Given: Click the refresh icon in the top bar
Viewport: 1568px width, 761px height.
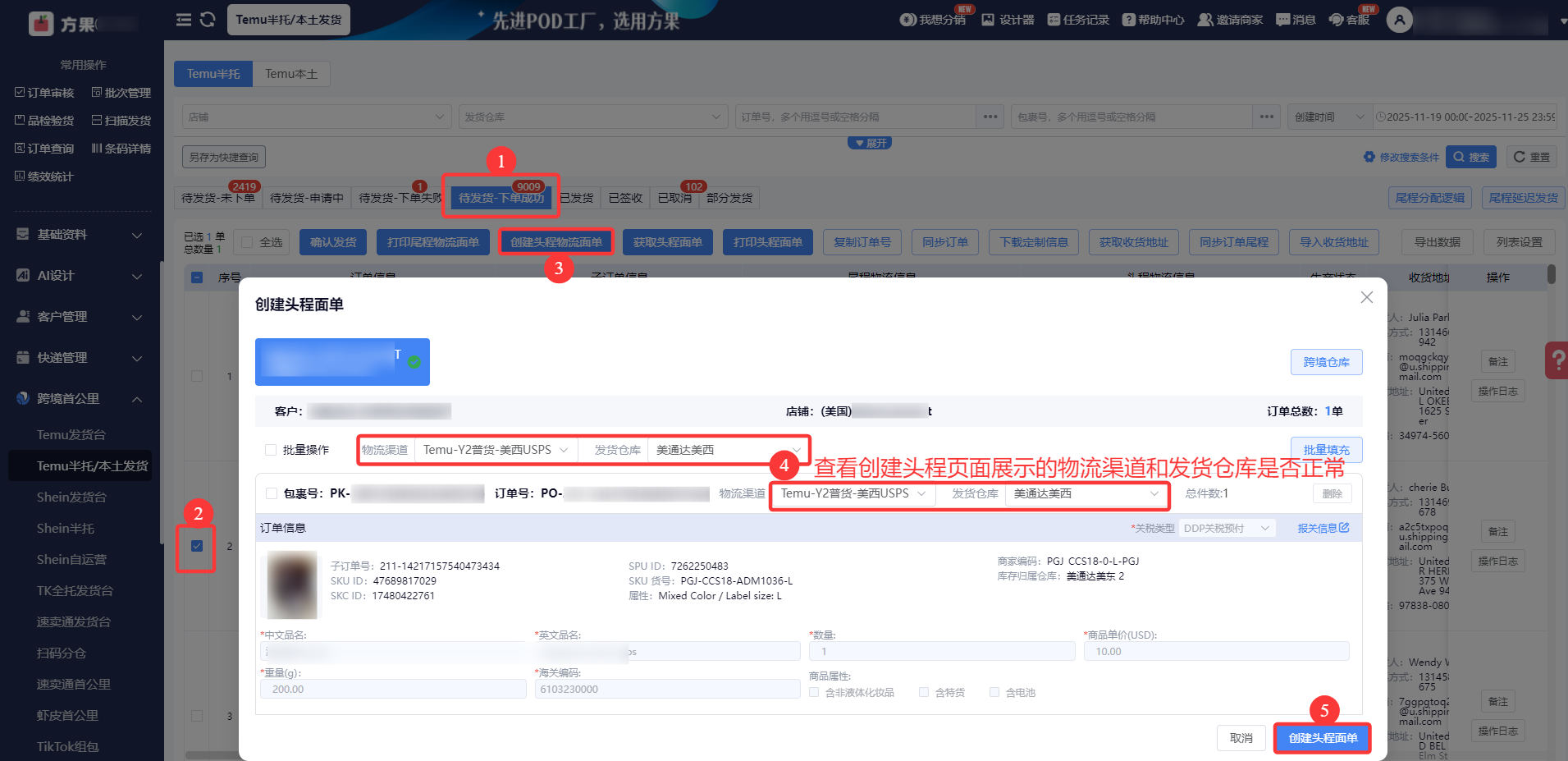Looking at the screenshot, I should click(208, 20).
